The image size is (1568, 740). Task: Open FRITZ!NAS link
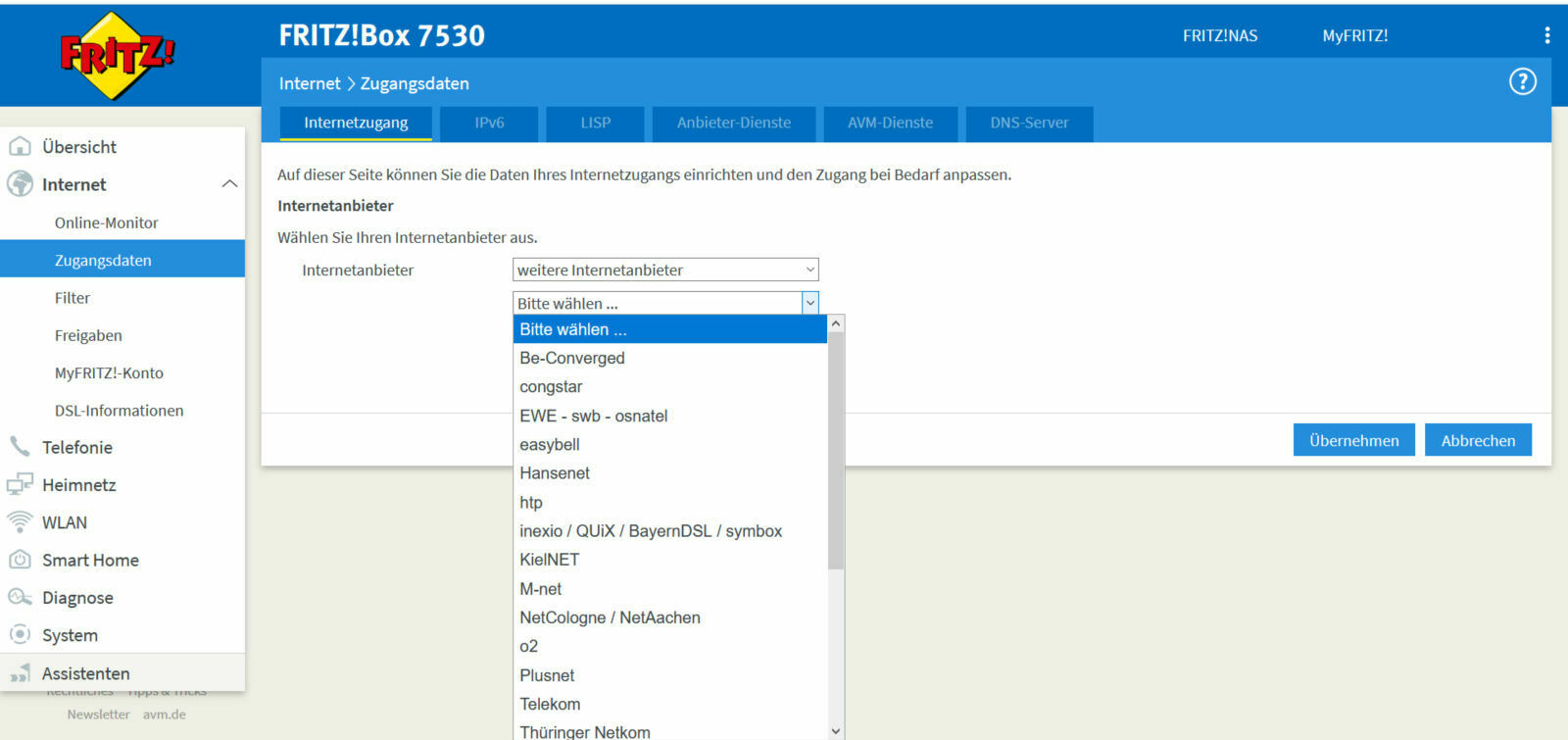click(x=1220, y=36)
